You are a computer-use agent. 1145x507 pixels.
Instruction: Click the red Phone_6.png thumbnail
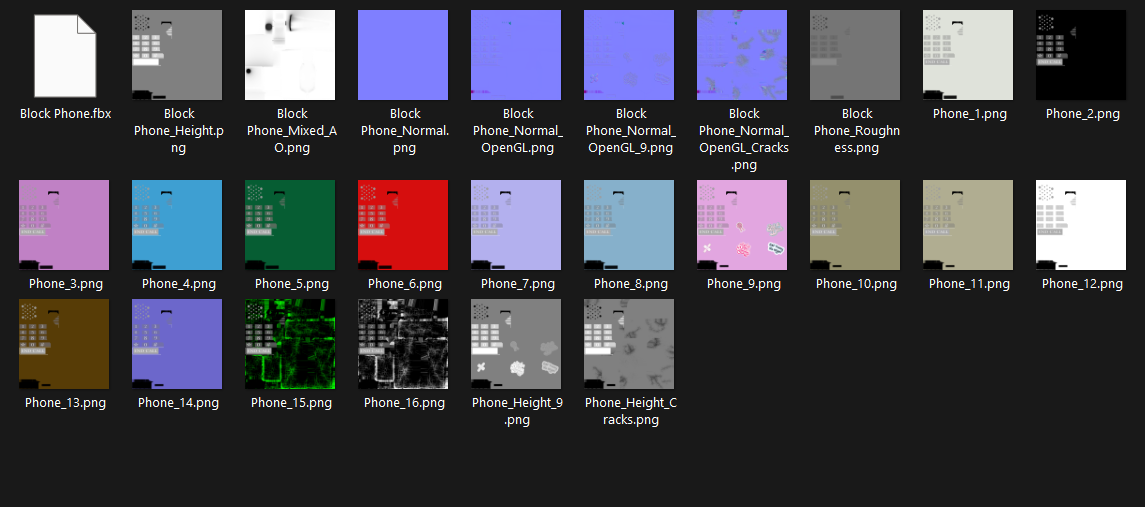403,225
